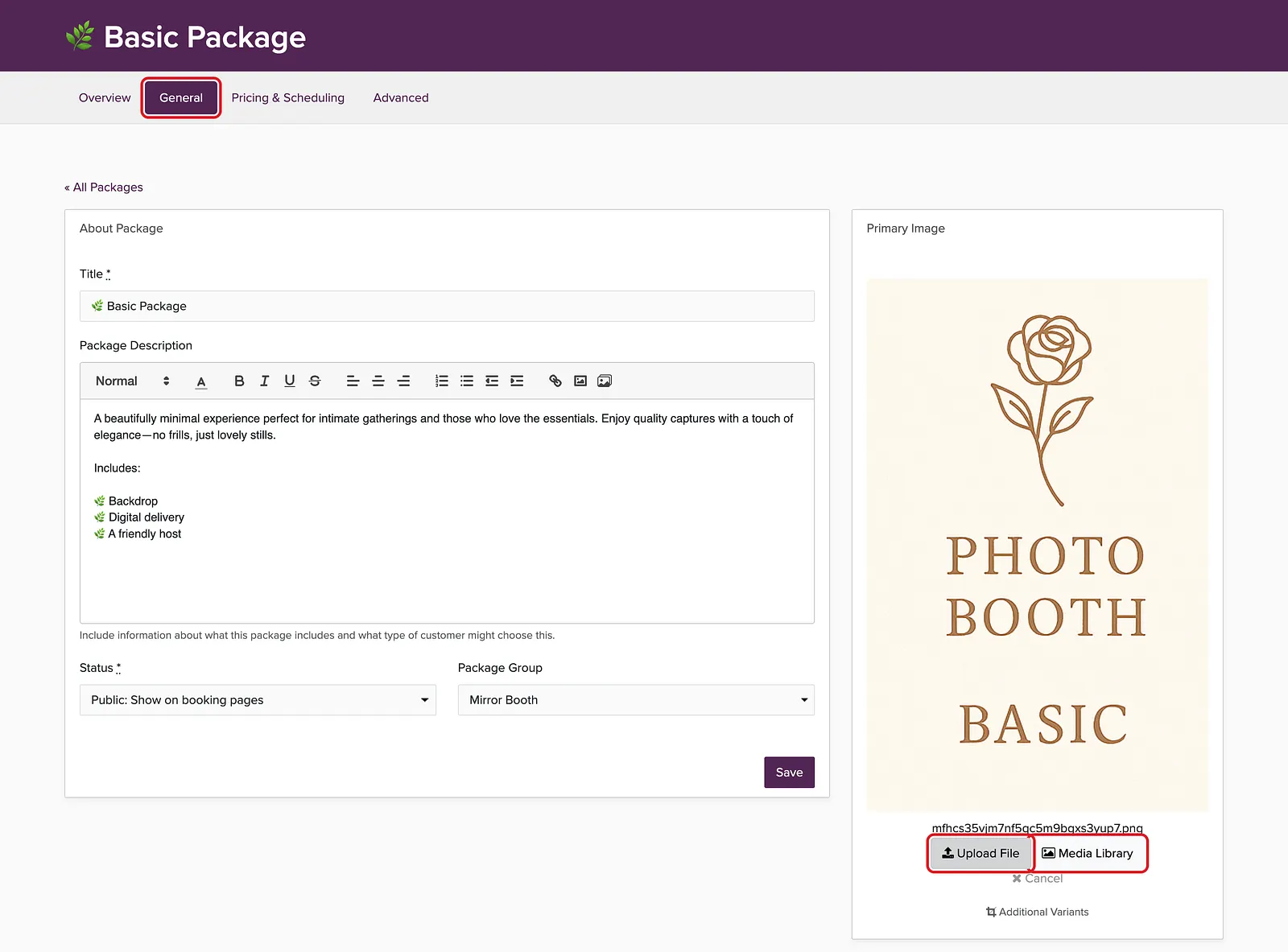Open the Package Group dropdown
Screen dimensions: 1288x952
click(x=636, y=700)
